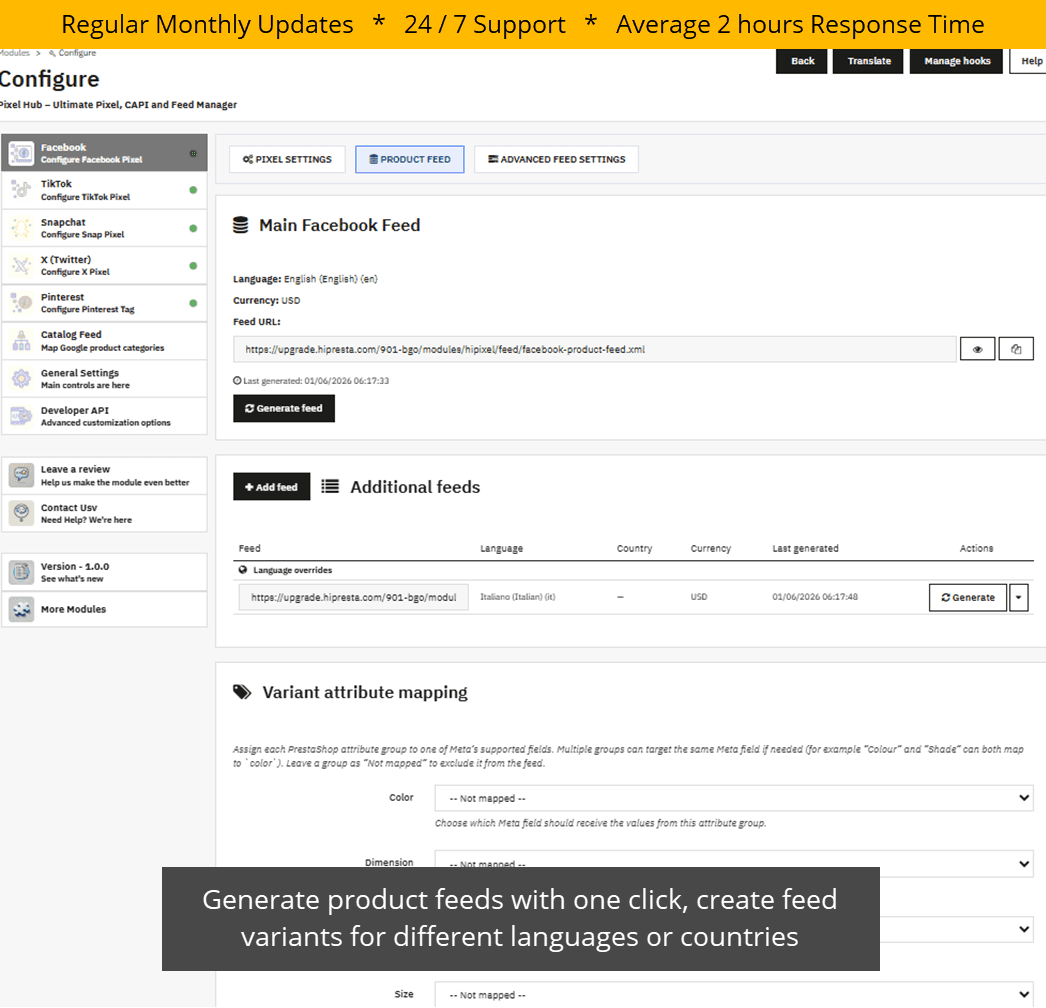This screenshot has height=1008, width=1046.
Task: Click the globe icon next to Language overrides
Action: (243, 570)
